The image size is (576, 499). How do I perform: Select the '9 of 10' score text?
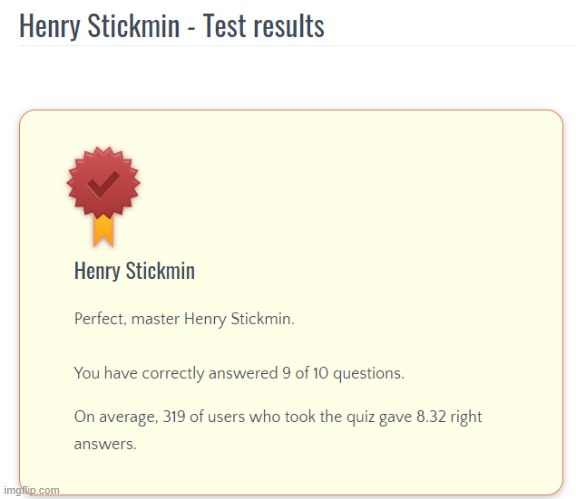305,373
